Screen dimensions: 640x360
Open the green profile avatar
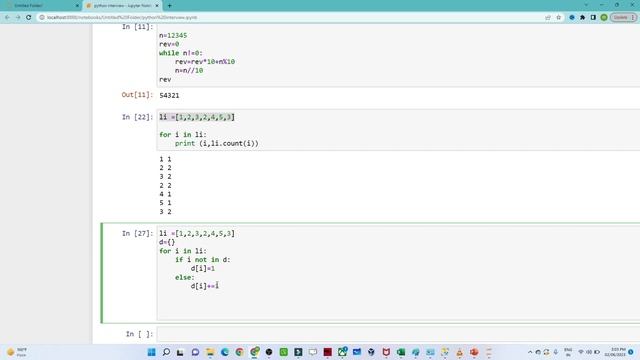pos(604,18)
